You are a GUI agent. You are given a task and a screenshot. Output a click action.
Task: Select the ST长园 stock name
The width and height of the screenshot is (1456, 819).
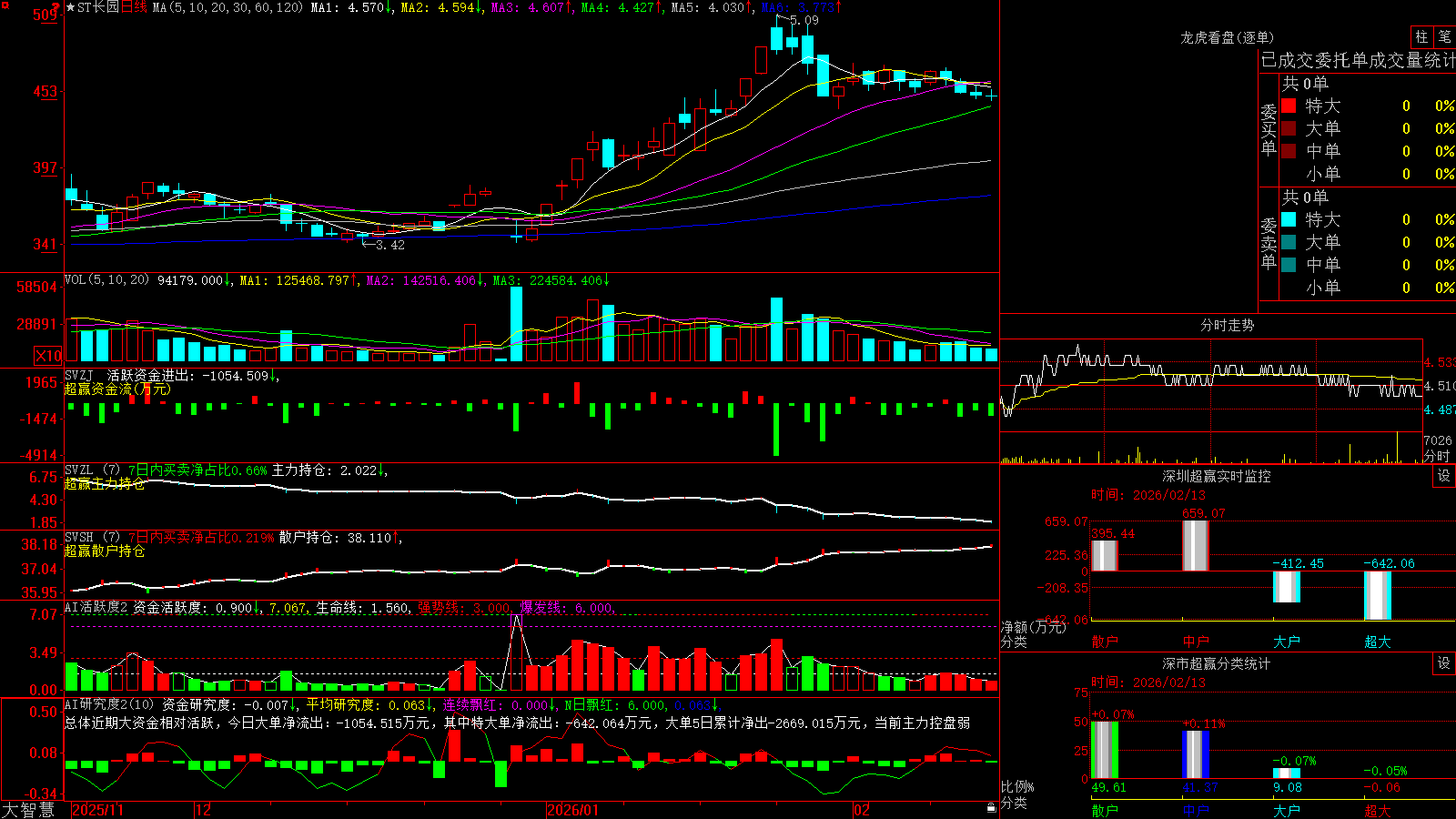tap(98, 7)
